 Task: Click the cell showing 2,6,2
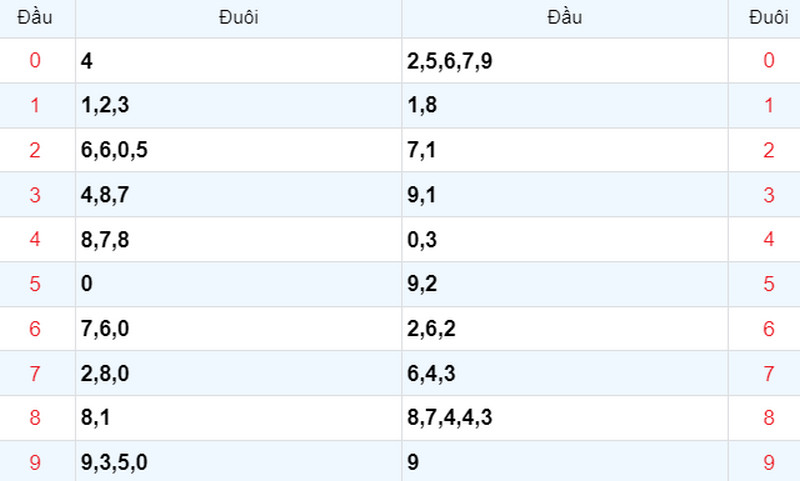(x=565, y=328)
